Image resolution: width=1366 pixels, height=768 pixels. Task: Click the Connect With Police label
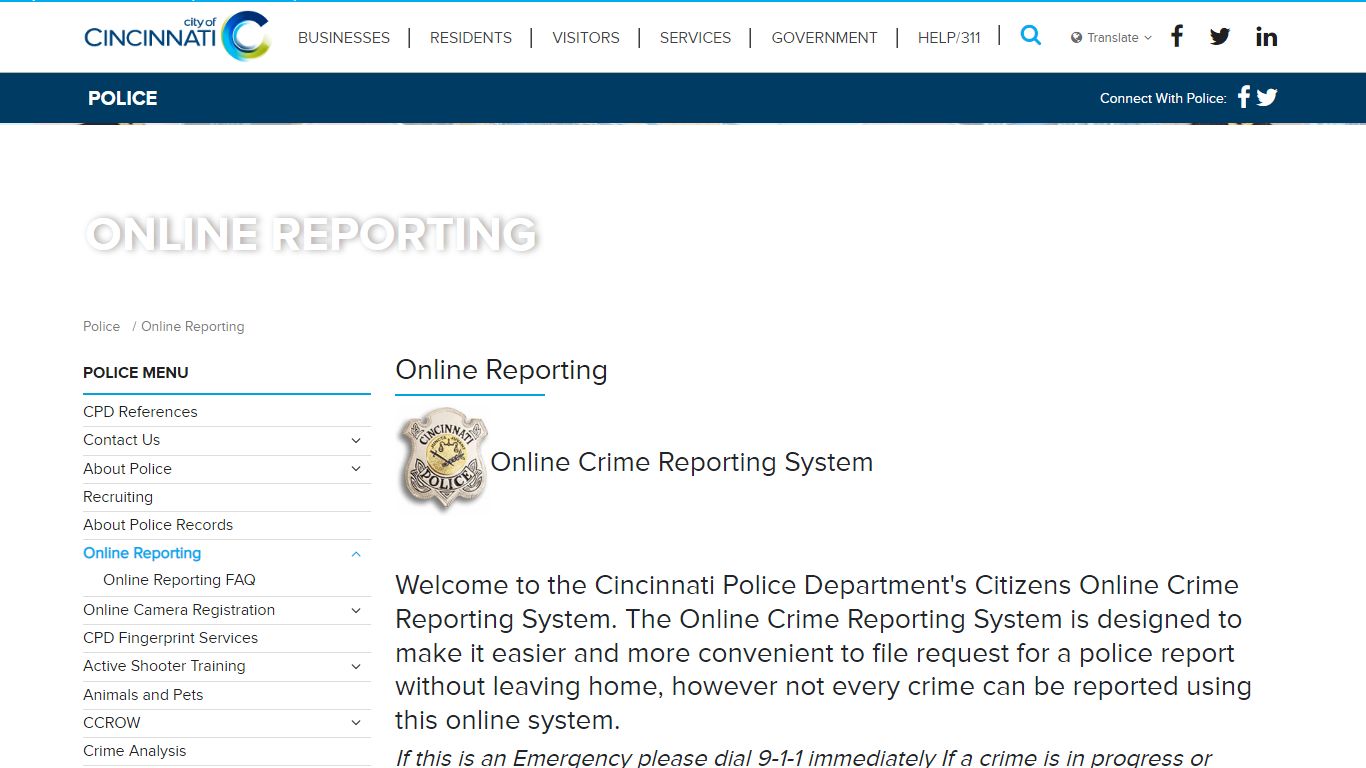1163,98
